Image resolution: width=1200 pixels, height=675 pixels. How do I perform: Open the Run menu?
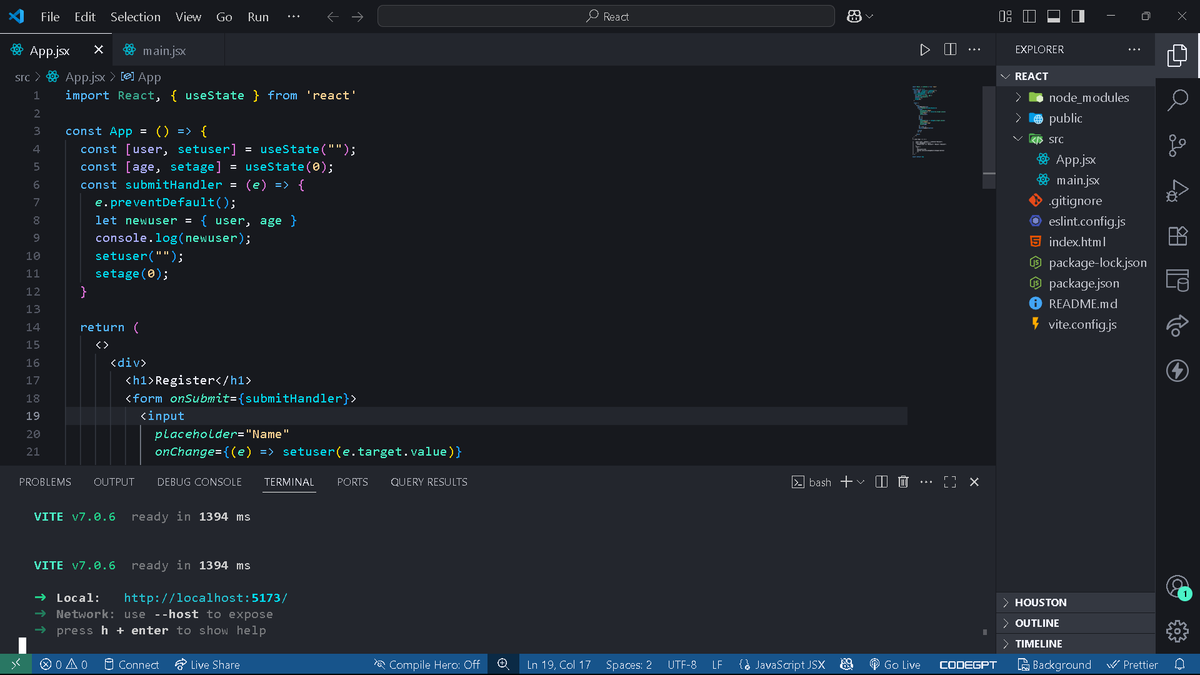tap(258, 17)
